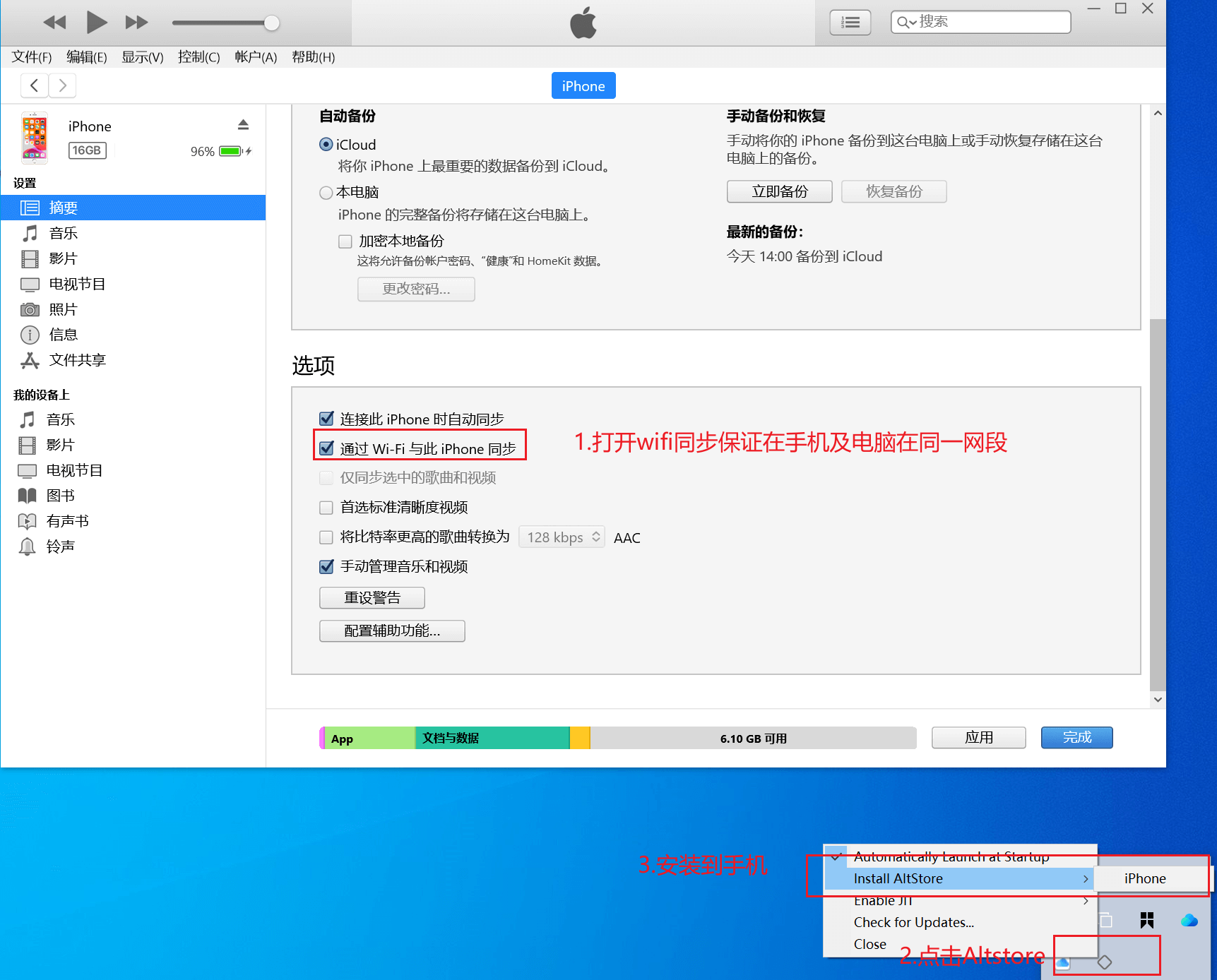The height and width of the screenshot is (980, 1217).
Task: Choose iPhone in the Install AltStore submenu
Action: tap(1151, 879)
